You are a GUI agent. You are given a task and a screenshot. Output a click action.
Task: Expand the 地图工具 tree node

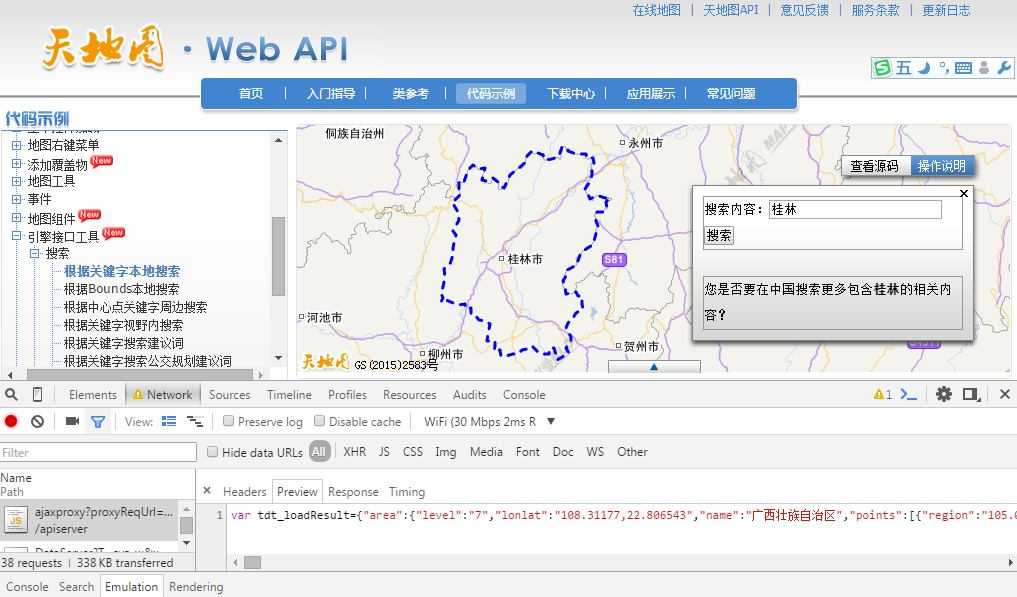coord(16,181)
